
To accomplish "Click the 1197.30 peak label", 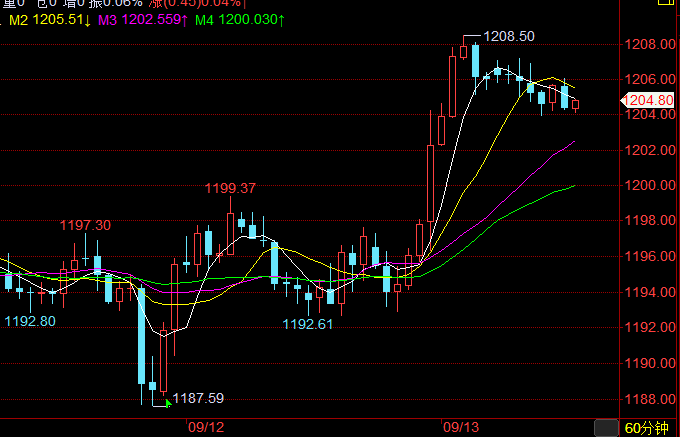I will [85, 225].
